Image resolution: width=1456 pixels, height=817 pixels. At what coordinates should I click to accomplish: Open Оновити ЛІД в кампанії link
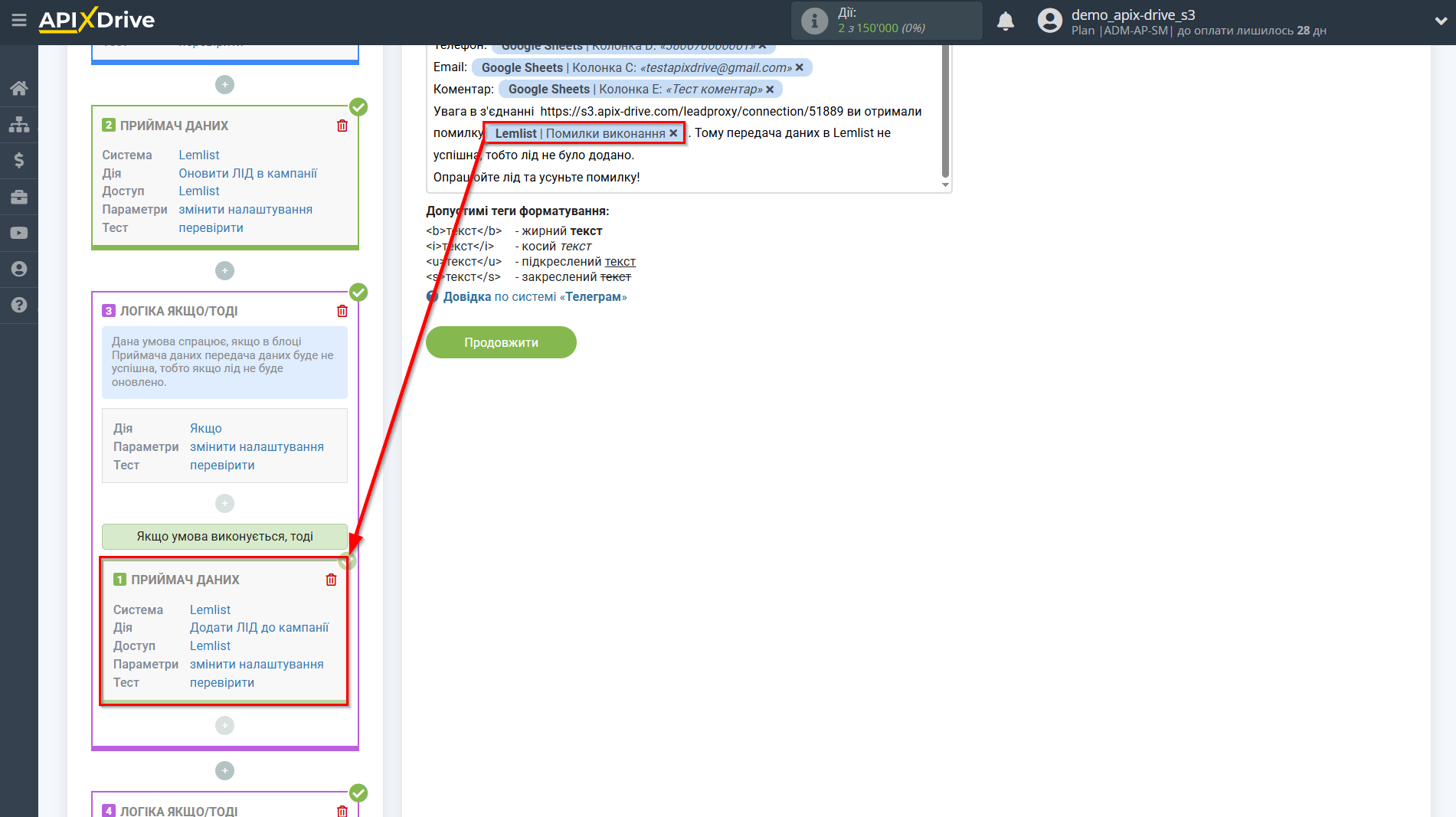click(x=248, y=173)
